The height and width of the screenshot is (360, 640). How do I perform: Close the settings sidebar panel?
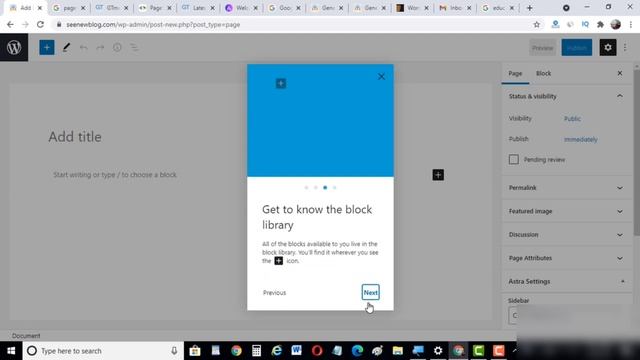point(620,73)
